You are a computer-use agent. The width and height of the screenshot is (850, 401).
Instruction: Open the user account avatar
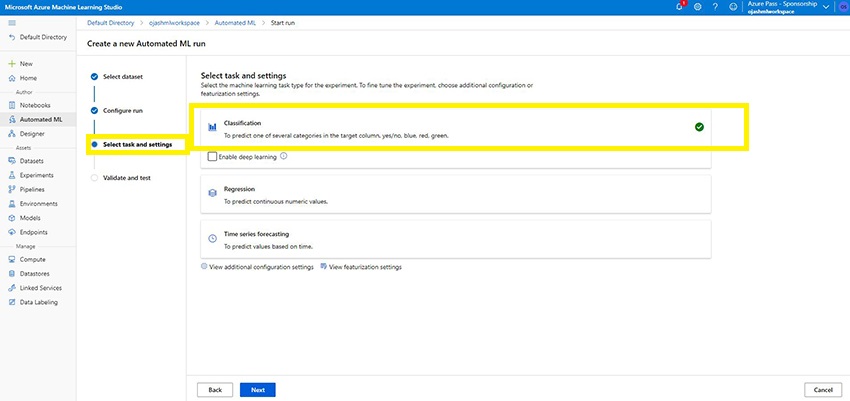[843, 7]
